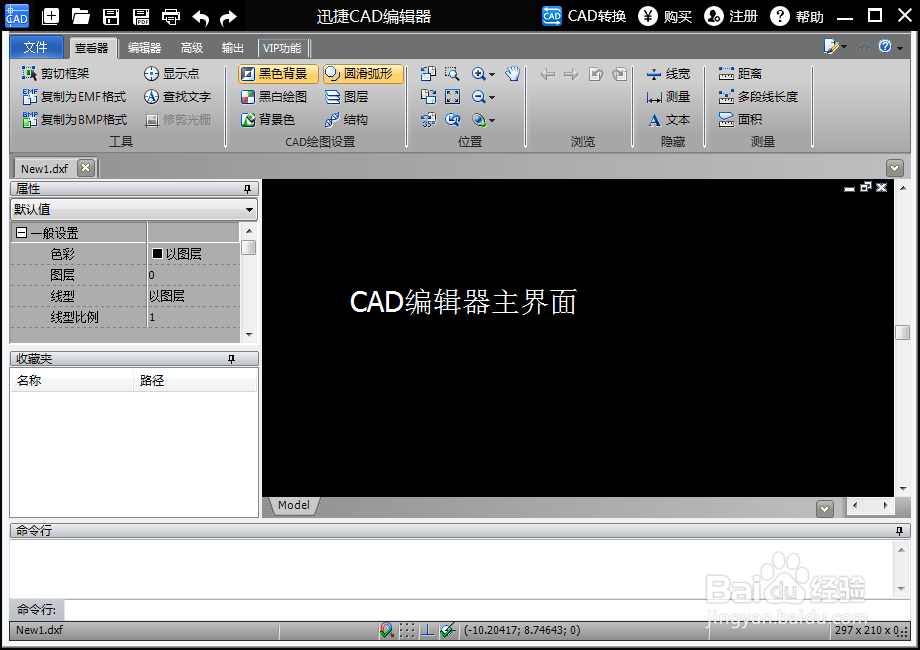Open the 文件 menu

pyautogui.click(x=36, y=46)
